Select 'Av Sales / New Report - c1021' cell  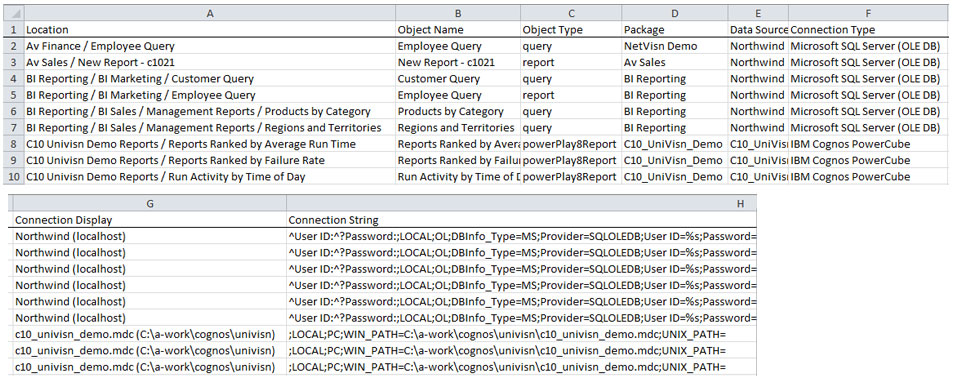coord(209,62)
